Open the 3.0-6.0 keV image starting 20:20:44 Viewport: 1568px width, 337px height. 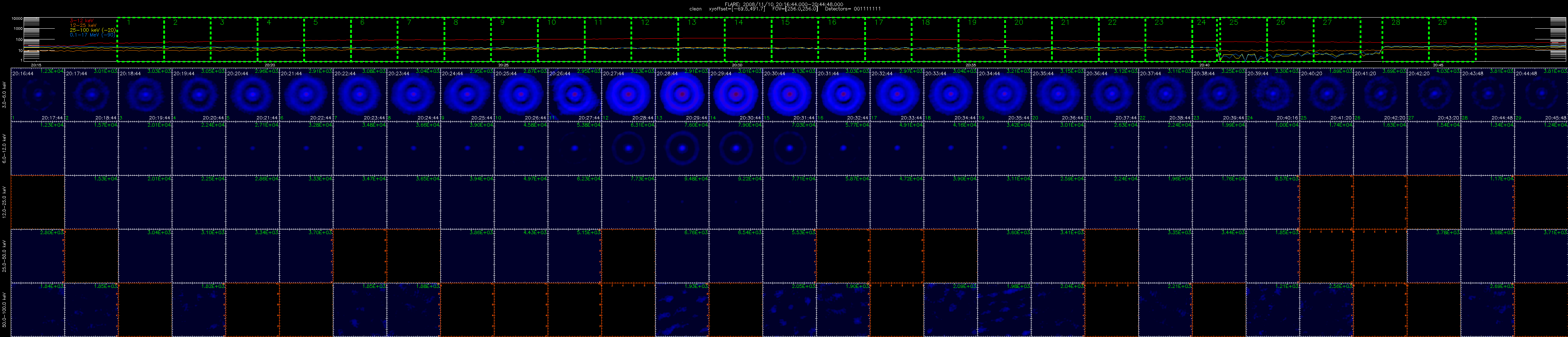point(252,94)
